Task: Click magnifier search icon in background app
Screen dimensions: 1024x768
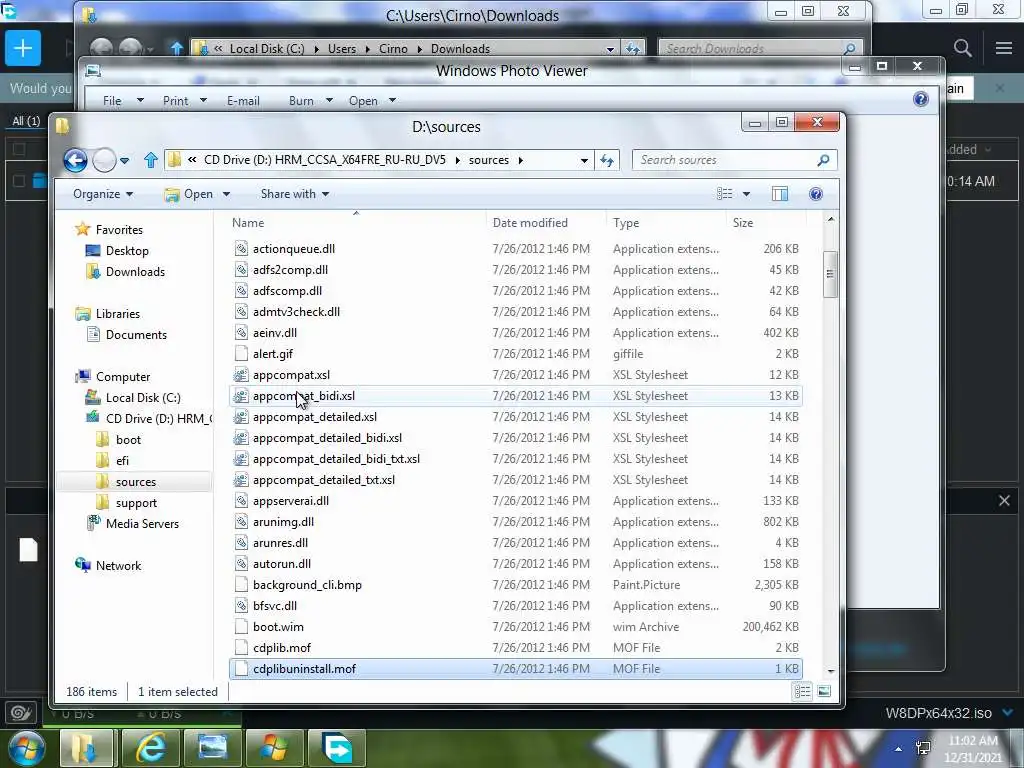Action: point(962,48)
